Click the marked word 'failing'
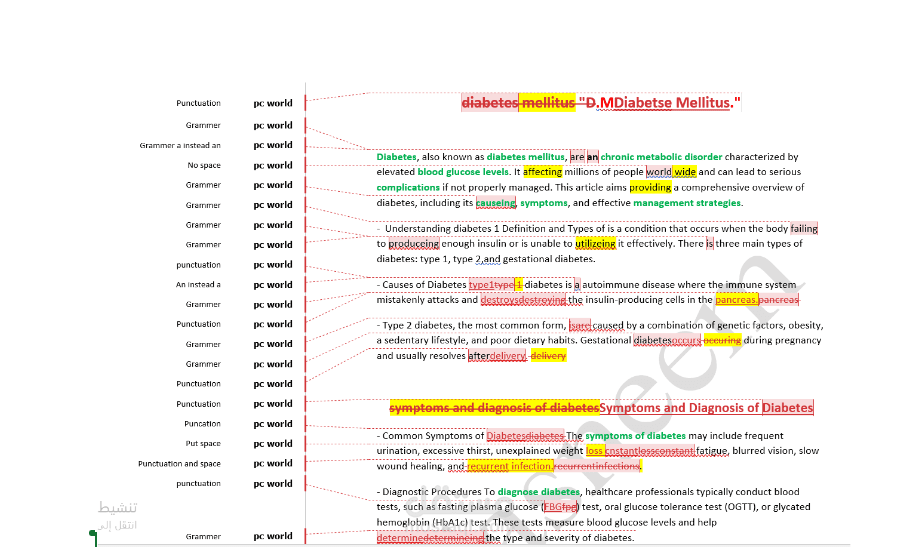The width and height of the screenshot is (920, 547). click(x=804, y=228)
